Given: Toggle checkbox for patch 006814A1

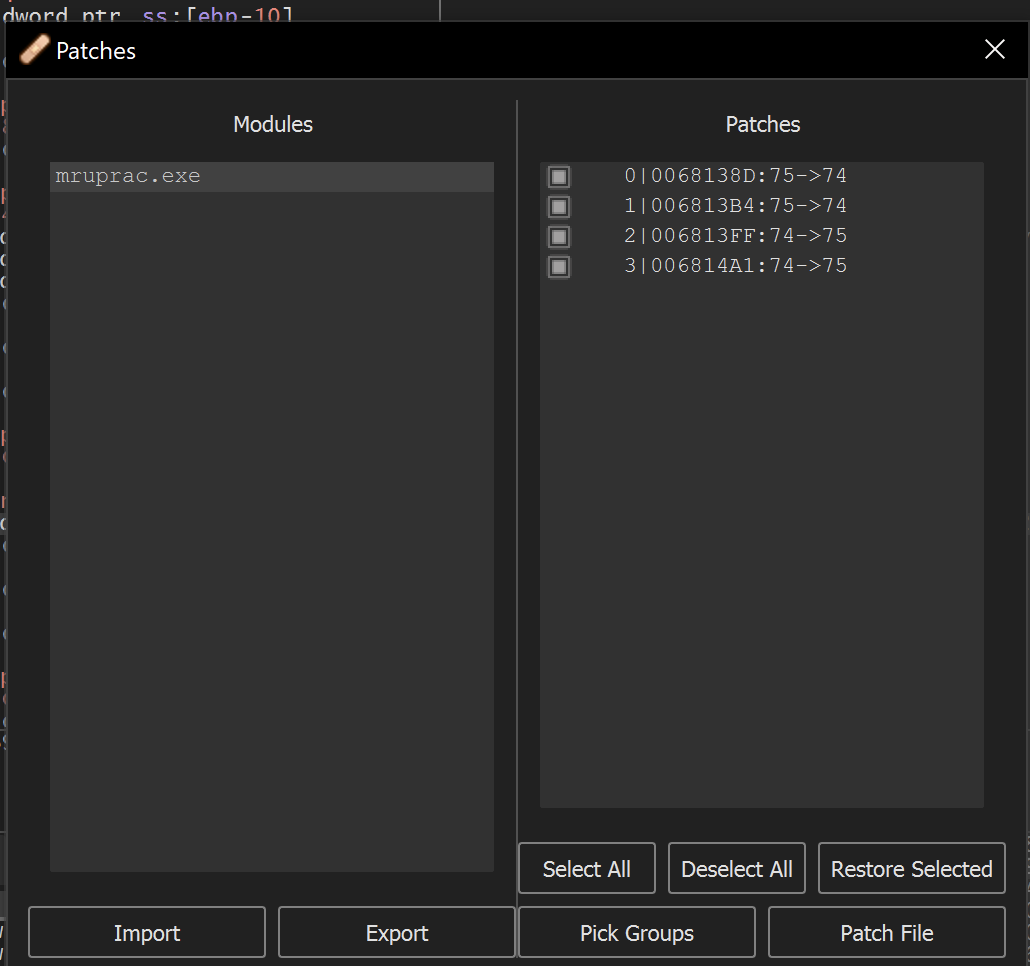Looking at the screenshot, I should [x=559, y=267].
